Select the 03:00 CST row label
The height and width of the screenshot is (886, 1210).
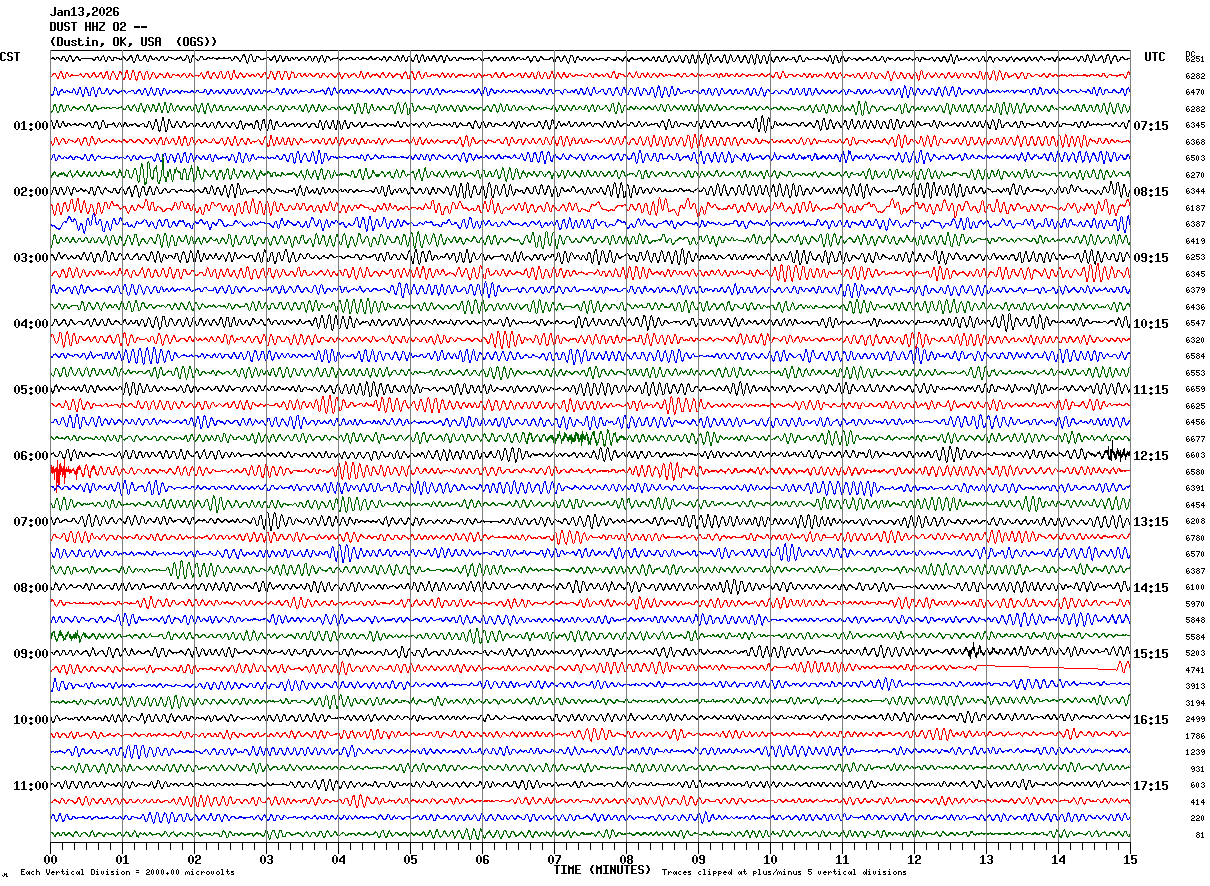[x=31, y=258]
